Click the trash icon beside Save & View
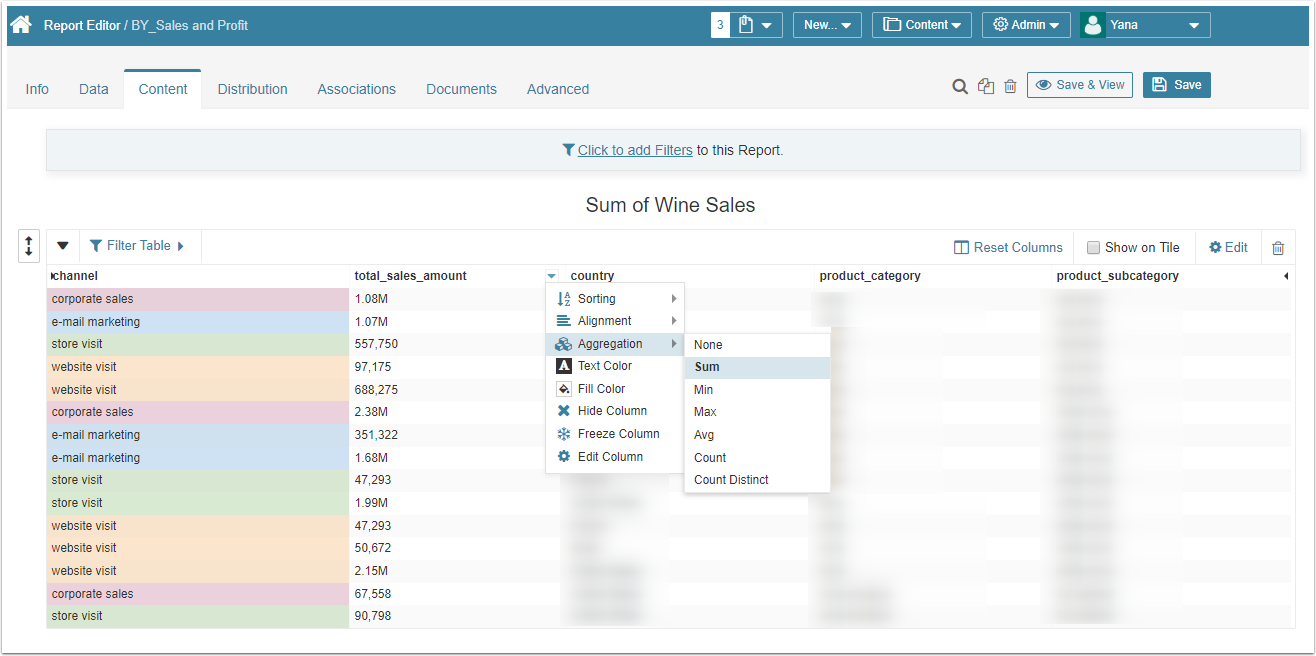This screenshot has width=1316, height=656. (x=1010, y=86)
